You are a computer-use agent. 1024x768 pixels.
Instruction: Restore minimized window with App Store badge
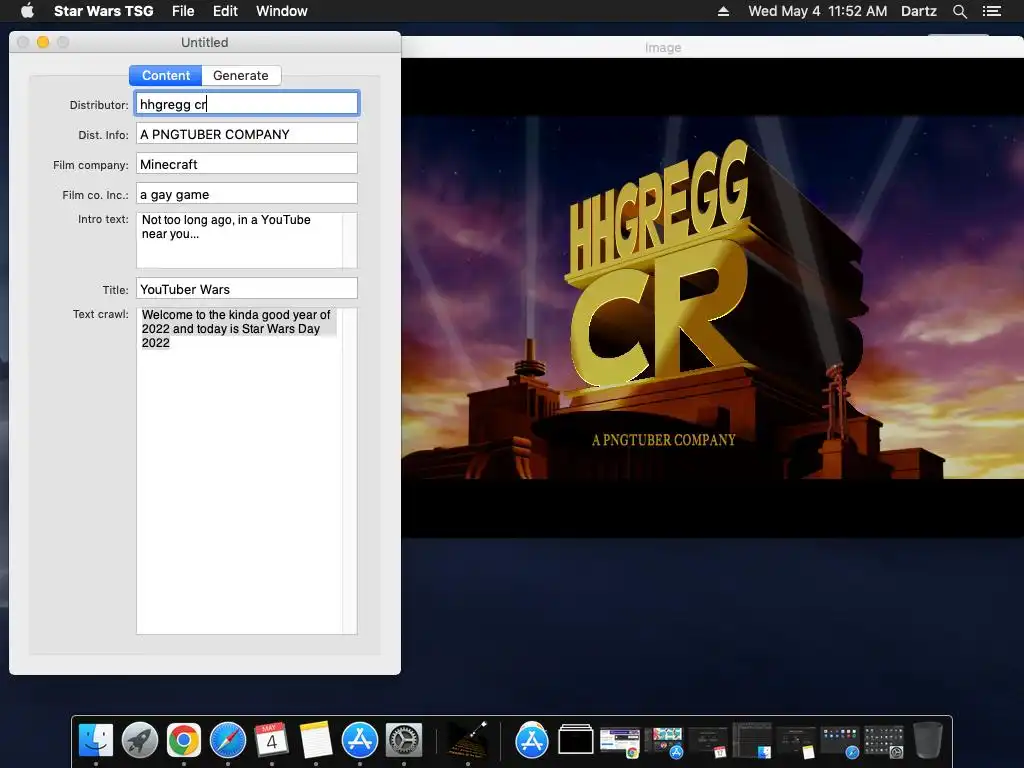click(664, 743)
